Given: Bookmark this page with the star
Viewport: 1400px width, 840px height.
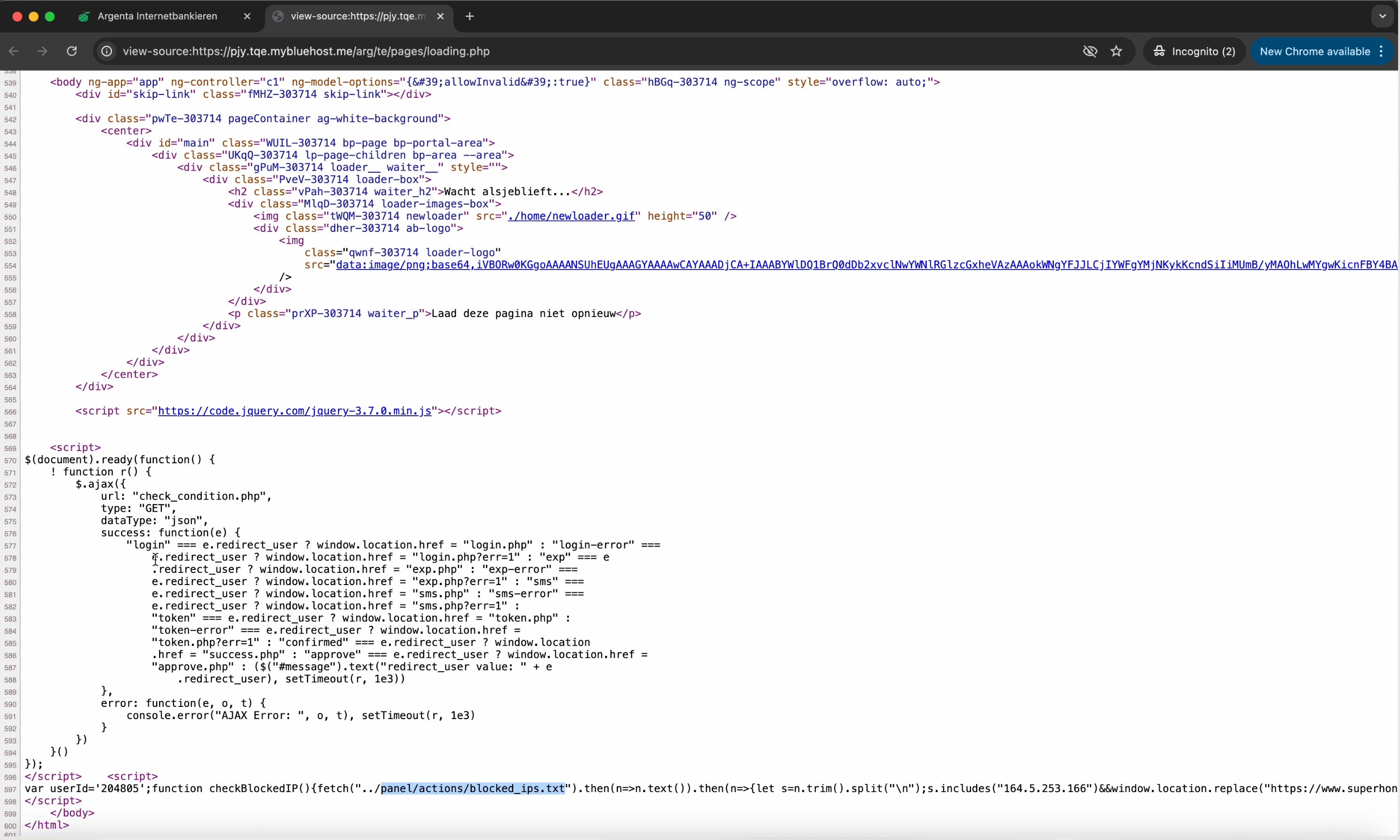Looking at the screenshot, I should (x=1116, y=52).
